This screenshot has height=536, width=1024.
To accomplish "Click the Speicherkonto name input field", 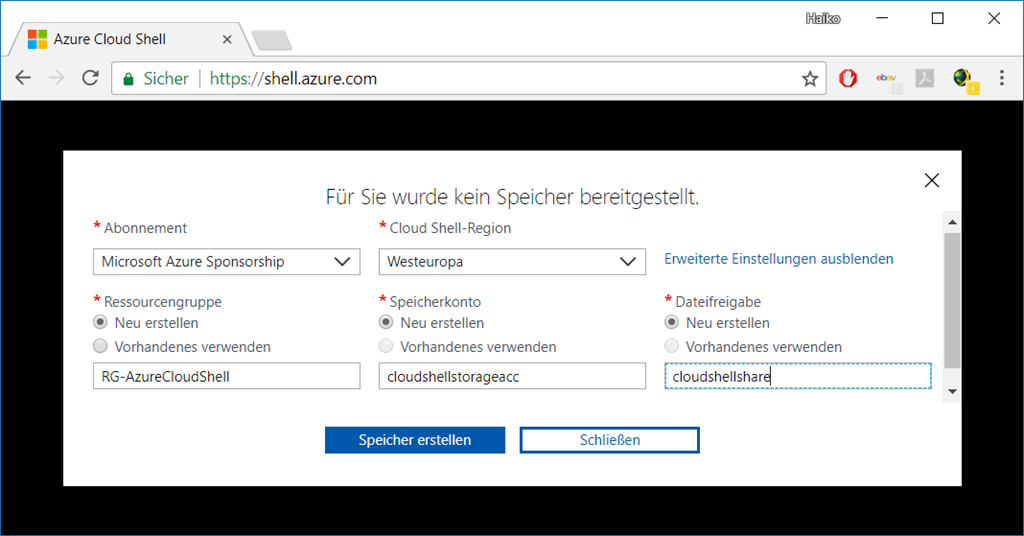I will (x=512, y=376).
